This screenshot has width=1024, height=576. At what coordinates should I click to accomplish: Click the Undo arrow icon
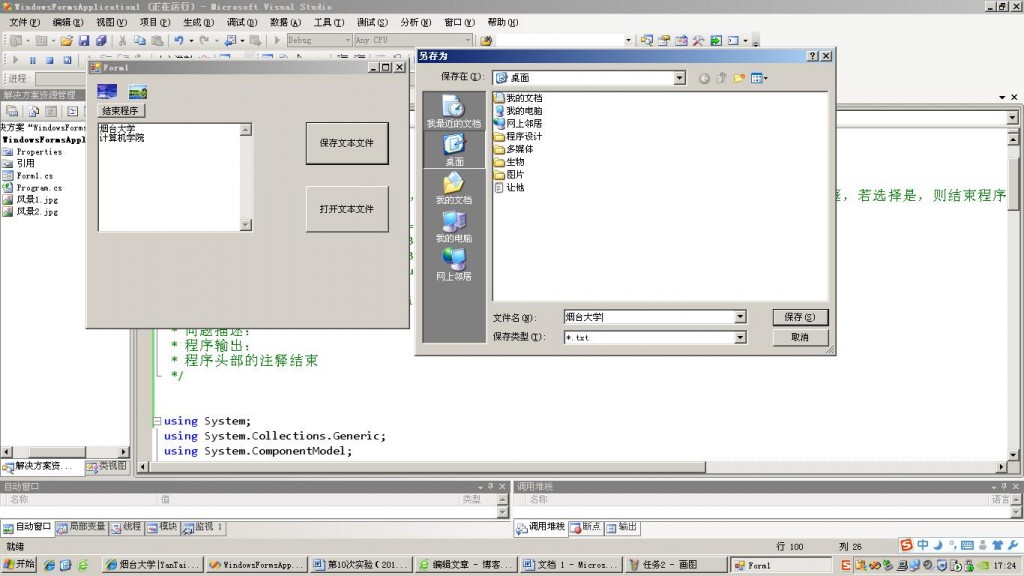(x=179, y=40)
